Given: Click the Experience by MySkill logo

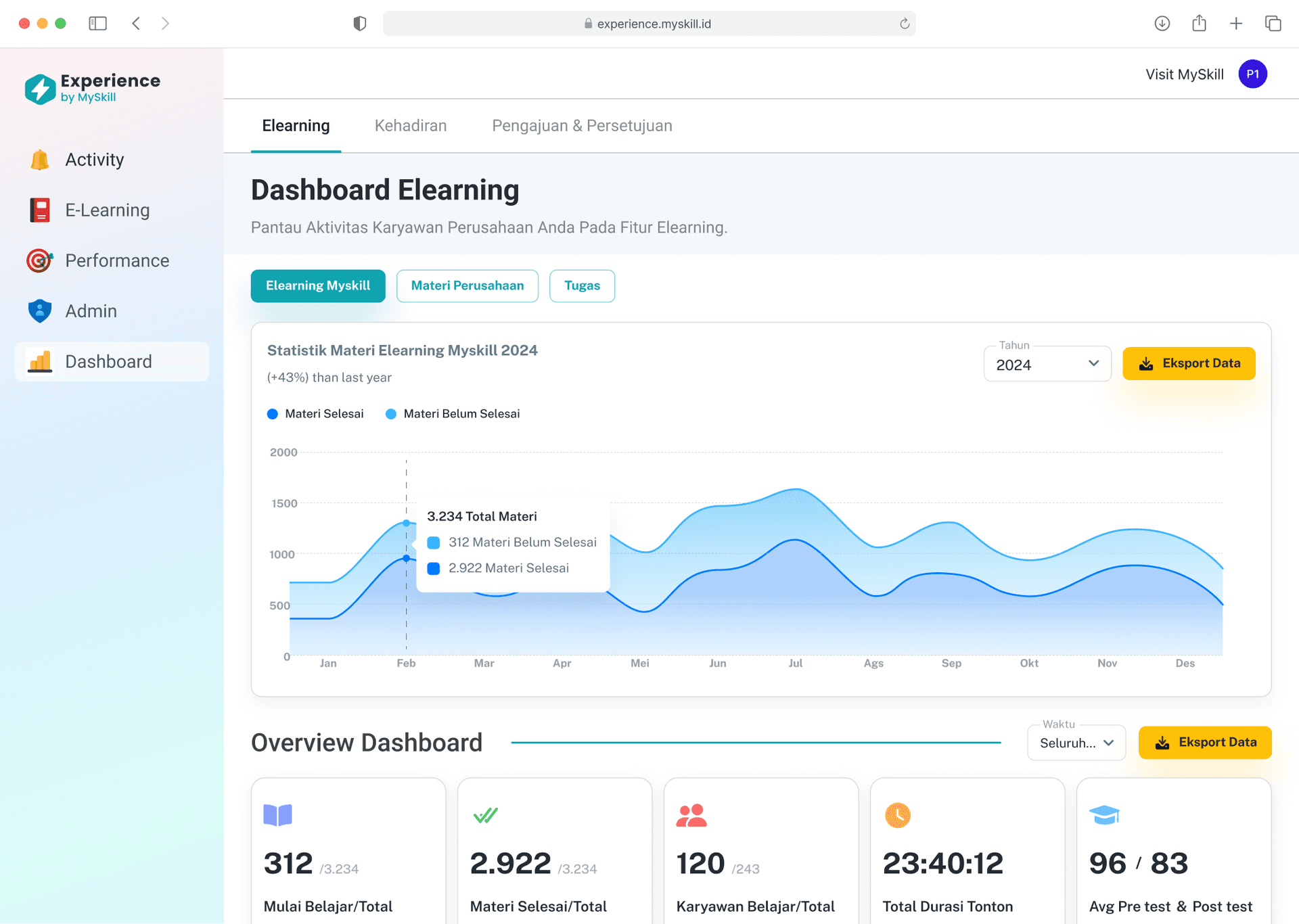Looking at the screenshot, I should click(x=93, y=89).
